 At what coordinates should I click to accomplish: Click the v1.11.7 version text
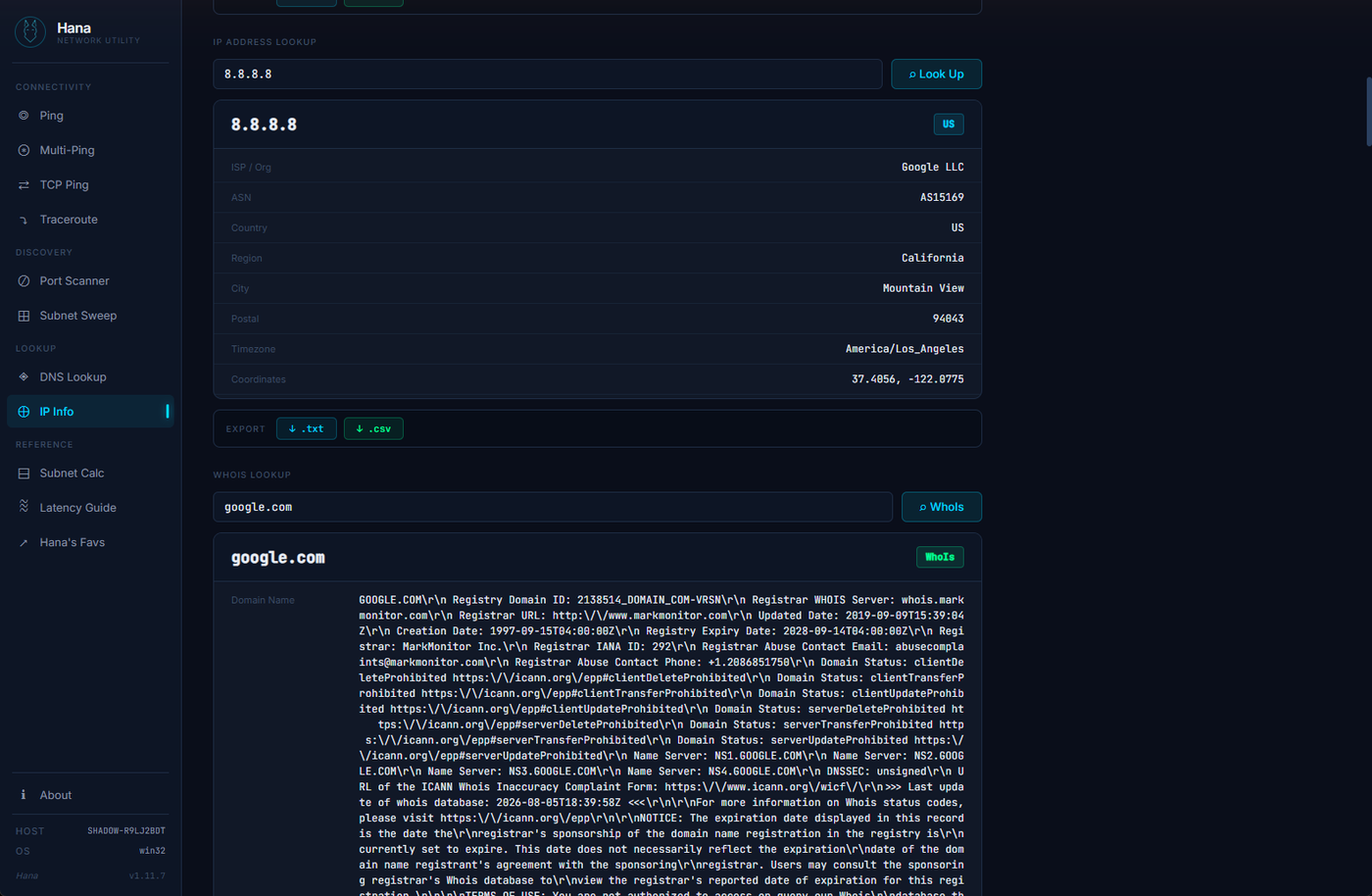click(147, 876)
